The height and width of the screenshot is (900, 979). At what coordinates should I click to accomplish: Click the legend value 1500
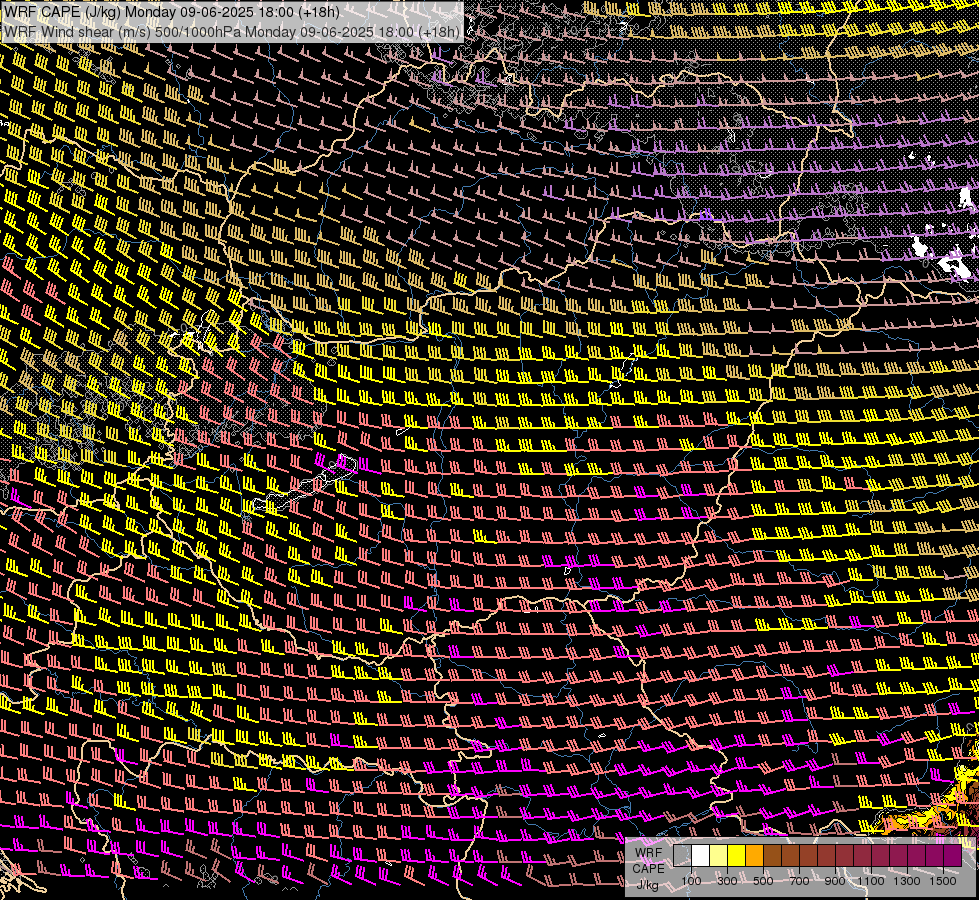(x=943, y=881)
